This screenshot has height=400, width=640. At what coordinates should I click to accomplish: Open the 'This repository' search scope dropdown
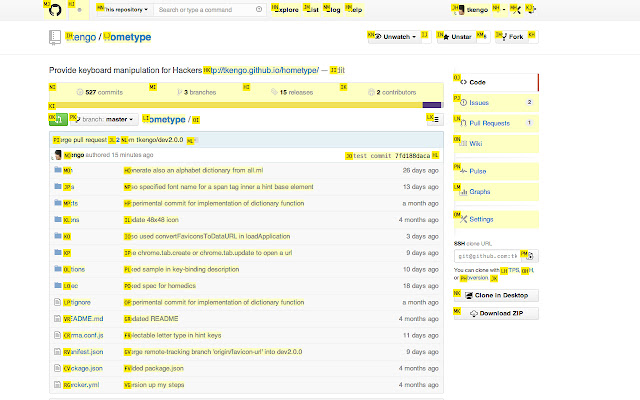pos(125,9)
